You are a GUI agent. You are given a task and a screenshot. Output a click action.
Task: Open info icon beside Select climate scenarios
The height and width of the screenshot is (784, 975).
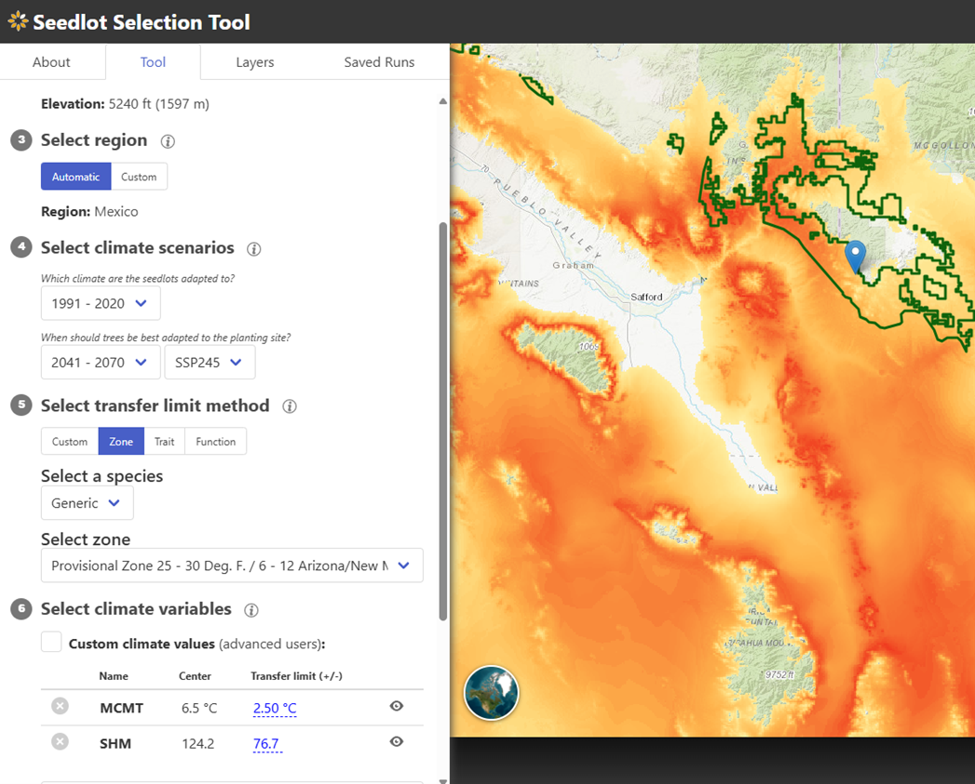click(x=254, y=249)
